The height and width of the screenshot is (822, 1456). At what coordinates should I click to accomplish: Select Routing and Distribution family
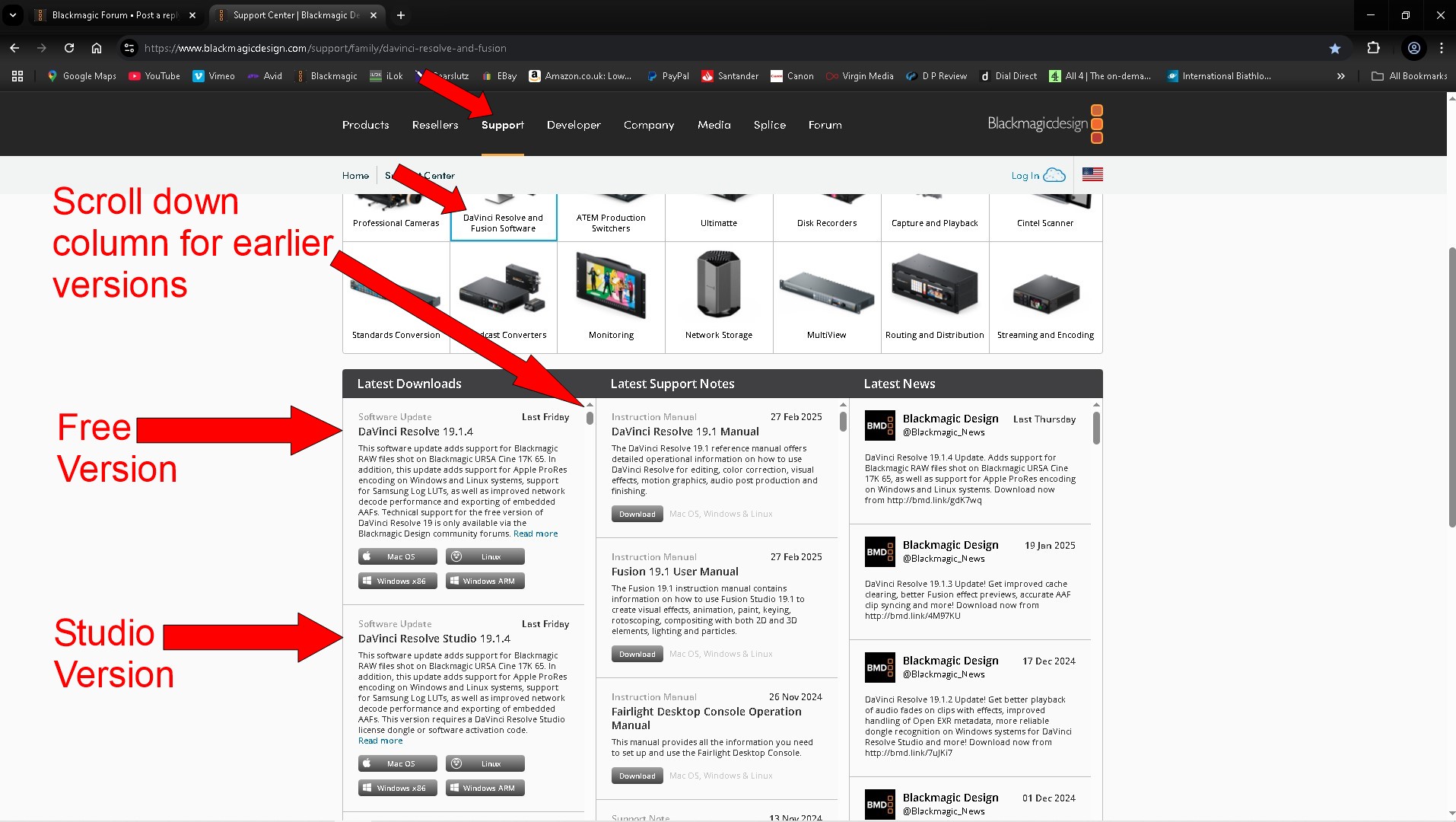935,298
